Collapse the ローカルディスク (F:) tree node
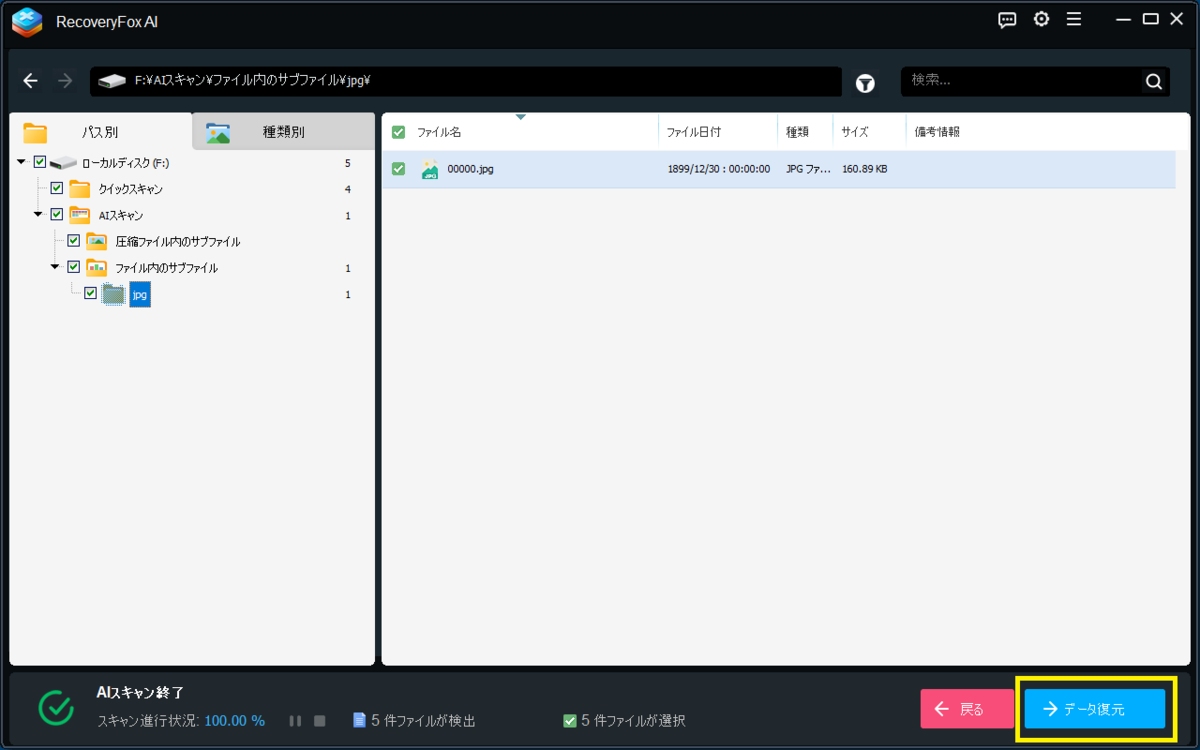 tap(22, 162)
